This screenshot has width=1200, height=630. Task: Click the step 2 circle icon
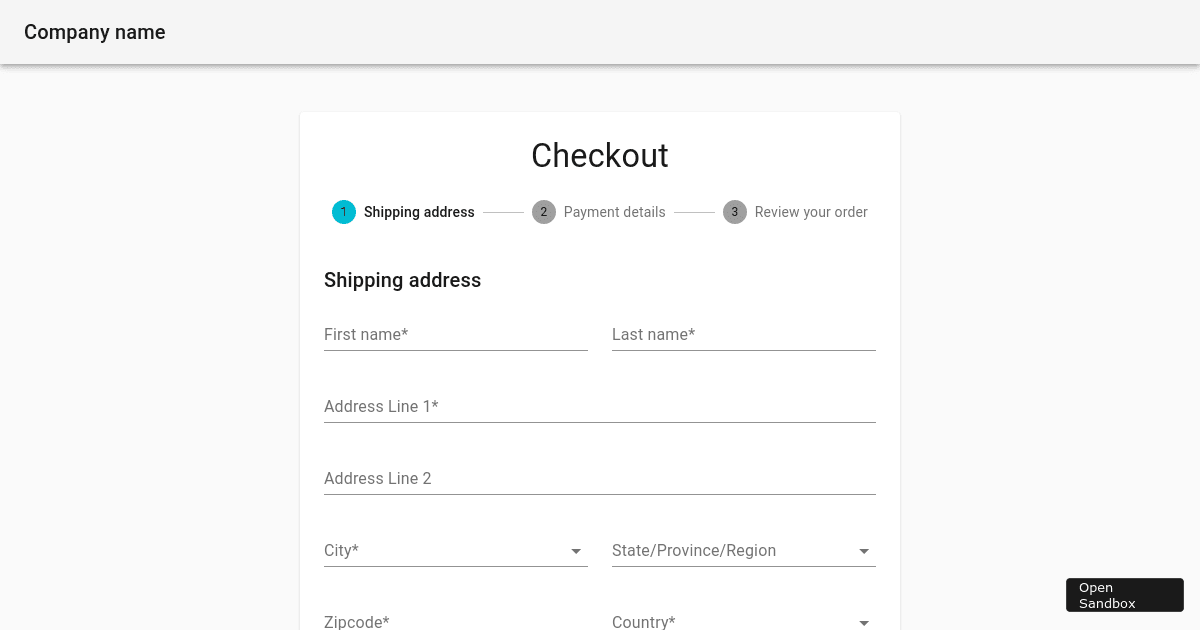[x=544, y=212]
